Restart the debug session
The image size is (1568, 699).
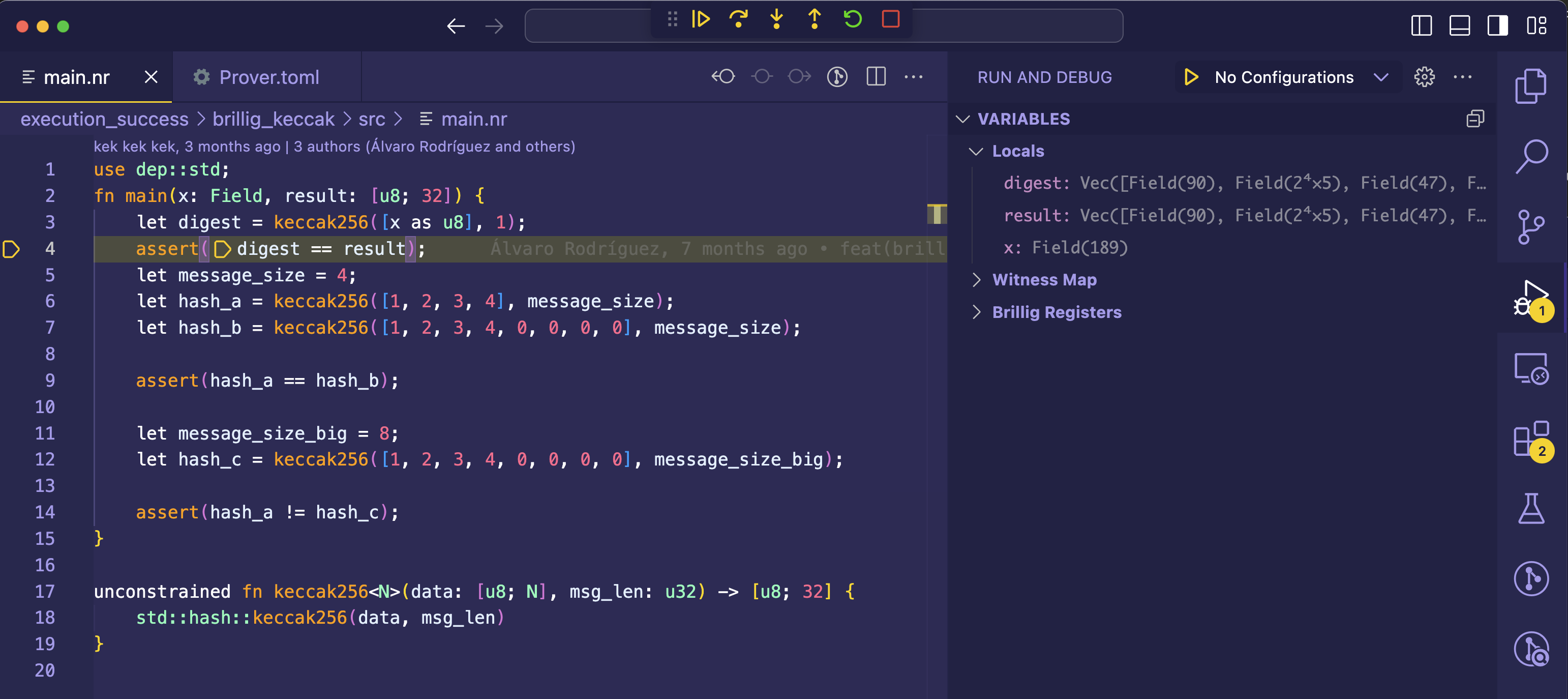[852, 19]
